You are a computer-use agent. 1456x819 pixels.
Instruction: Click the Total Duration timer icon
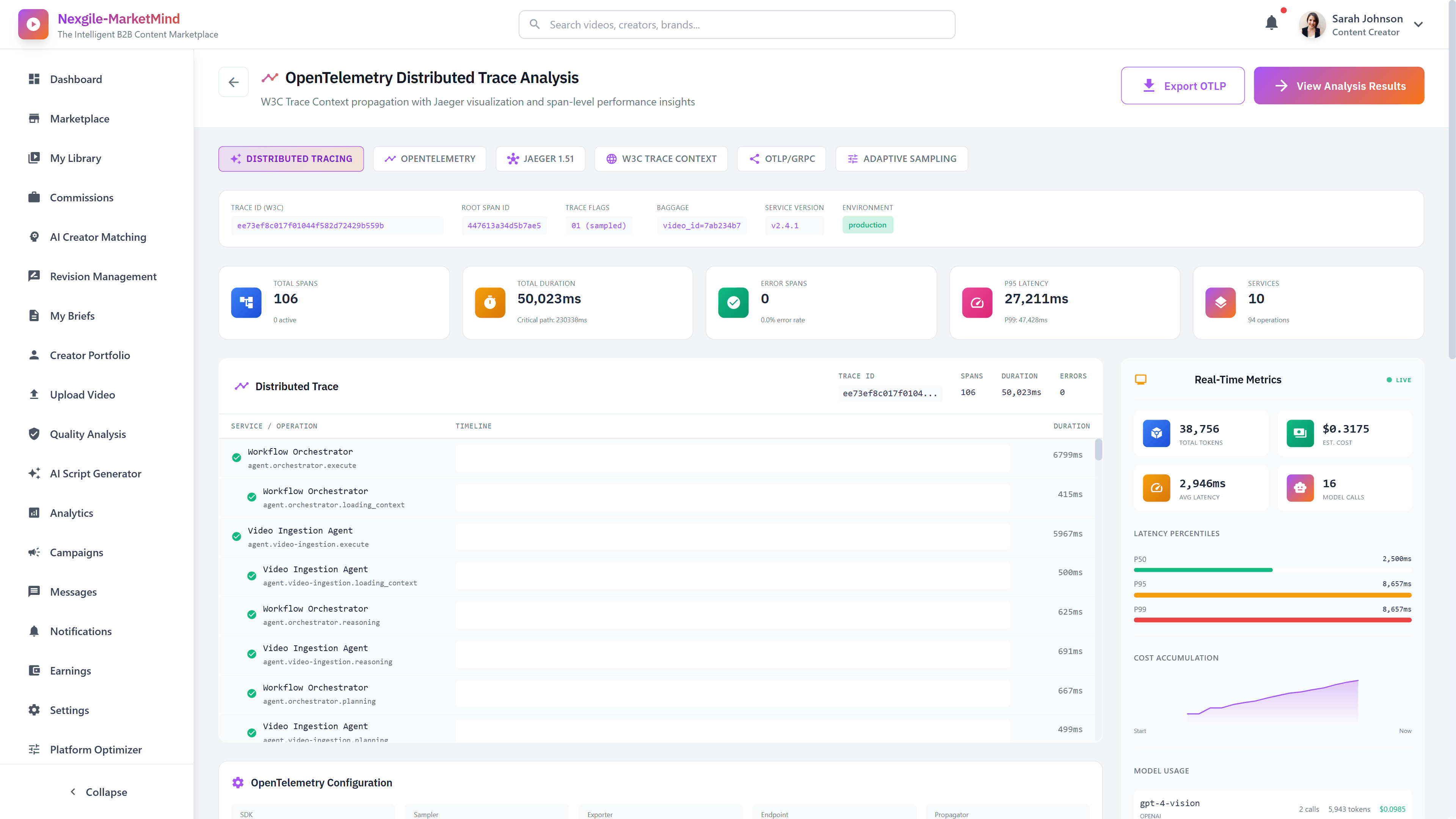(490, 303)
